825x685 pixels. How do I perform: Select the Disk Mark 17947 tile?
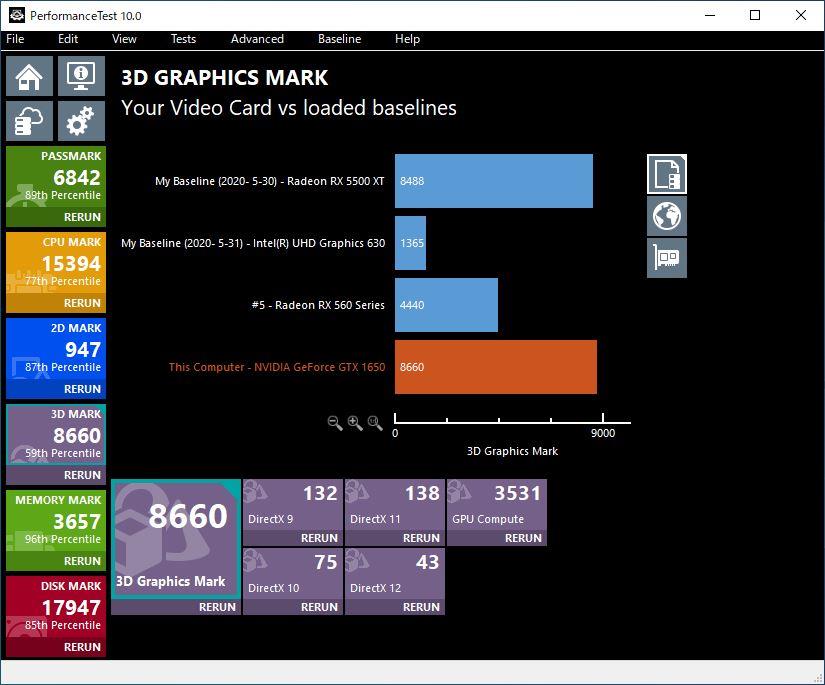[56, 608]
